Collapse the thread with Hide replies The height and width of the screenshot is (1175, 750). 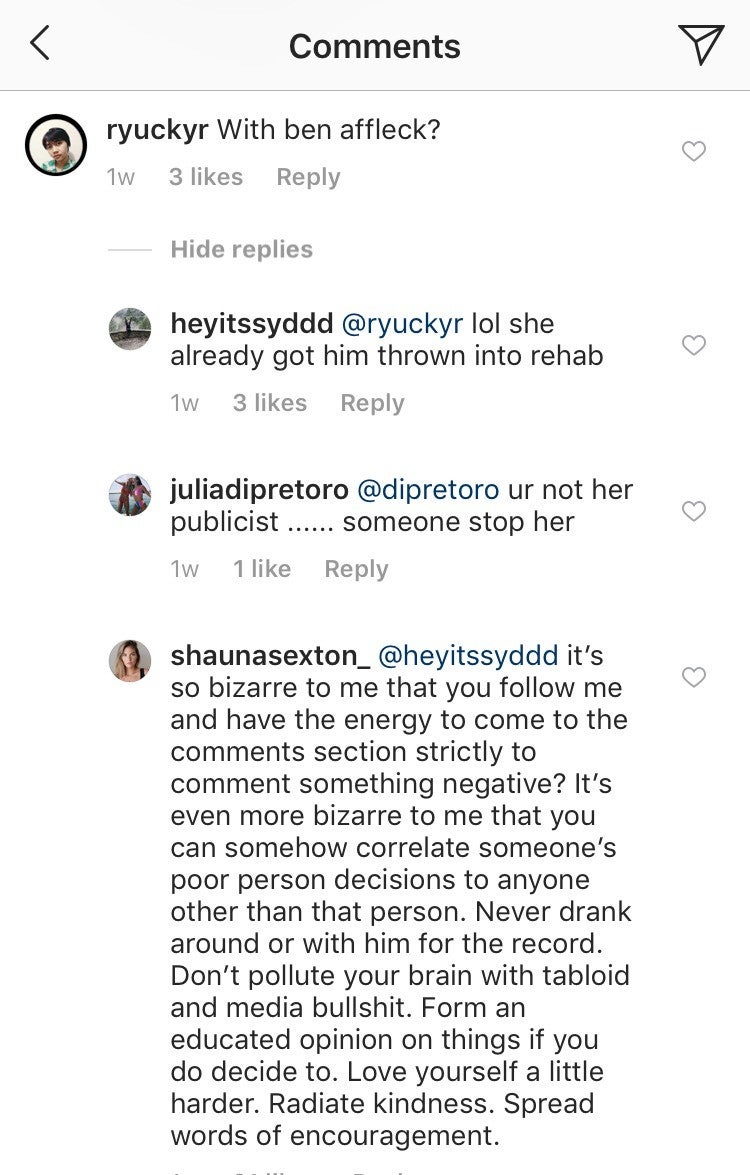tap(241, 249)
